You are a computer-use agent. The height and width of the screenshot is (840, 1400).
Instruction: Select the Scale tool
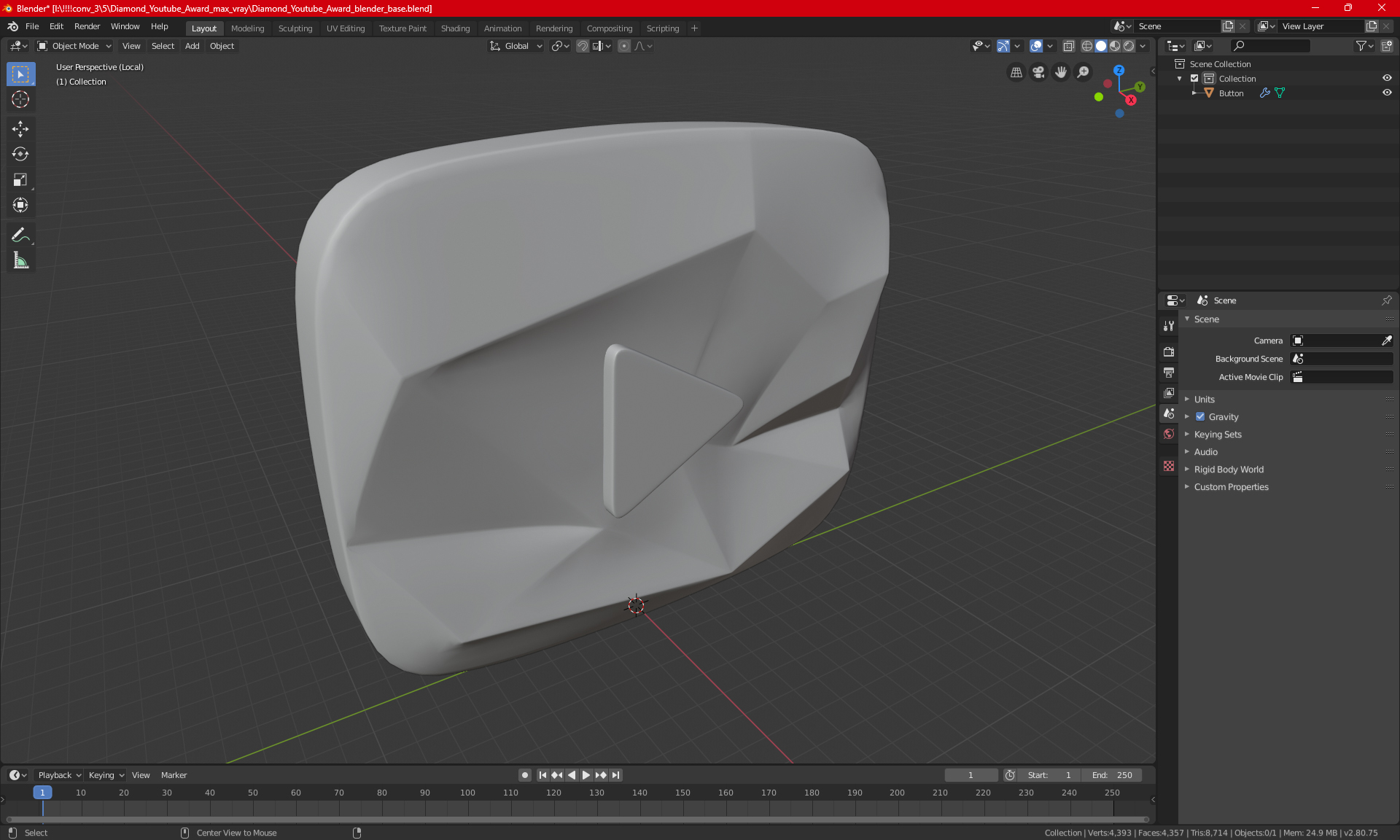pyautogui.click(x=20, y=180)
